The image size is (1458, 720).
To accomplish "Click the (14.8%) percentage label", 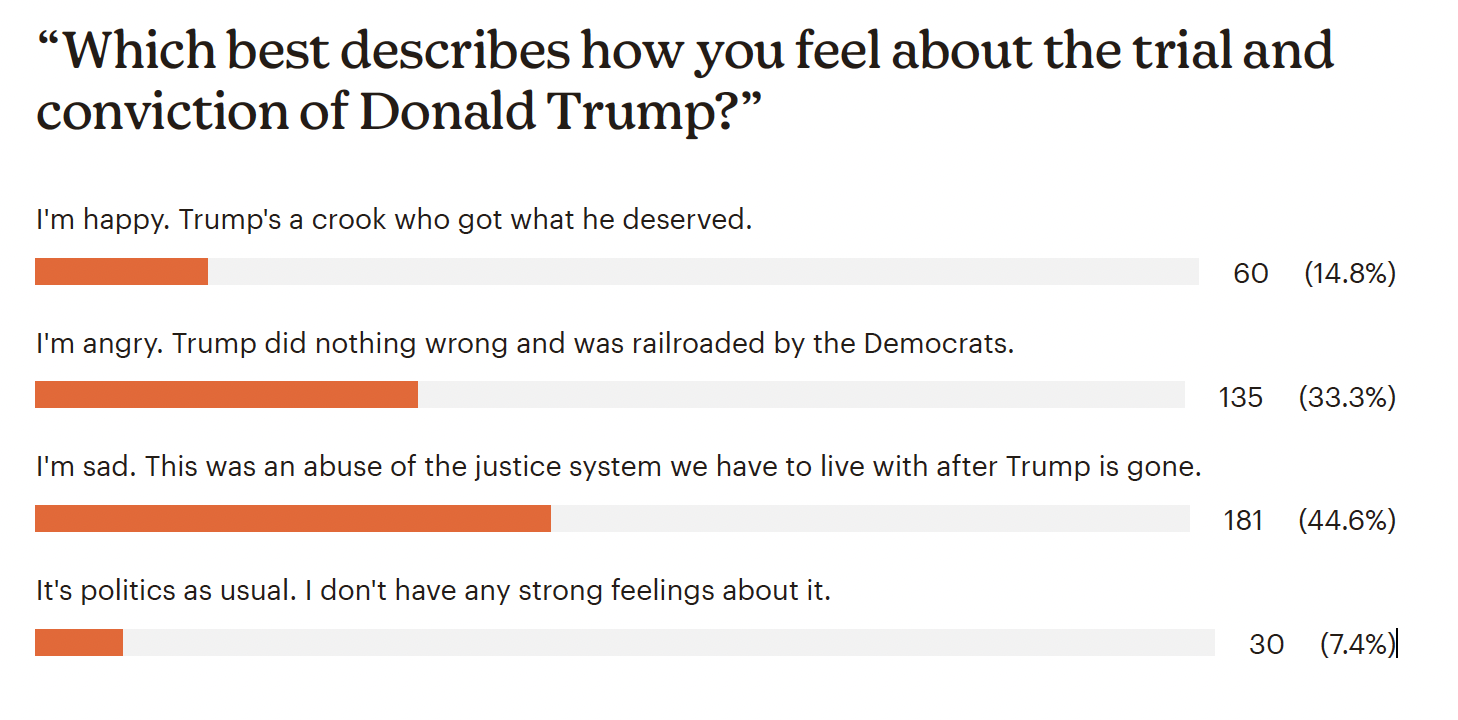I will 1349,273.
